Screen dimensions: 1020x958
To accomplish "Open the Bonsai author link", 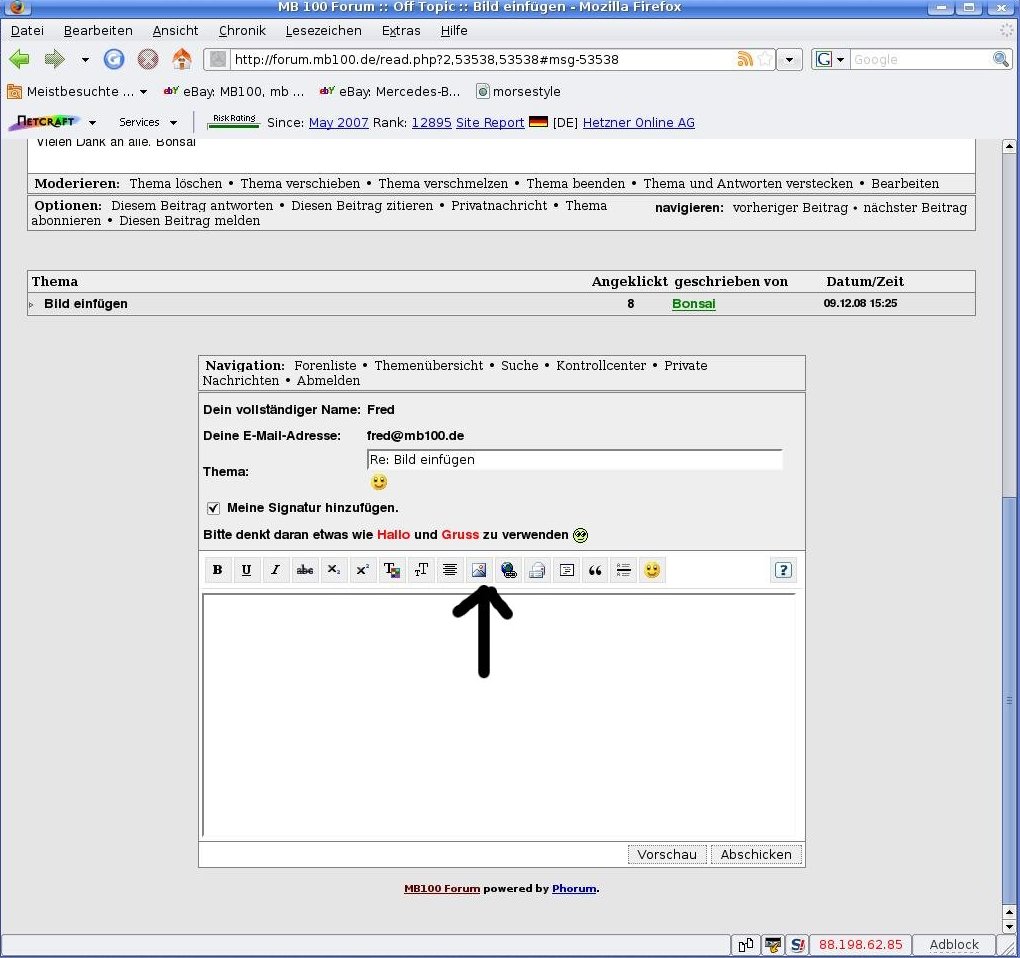I will click(693, 304).
